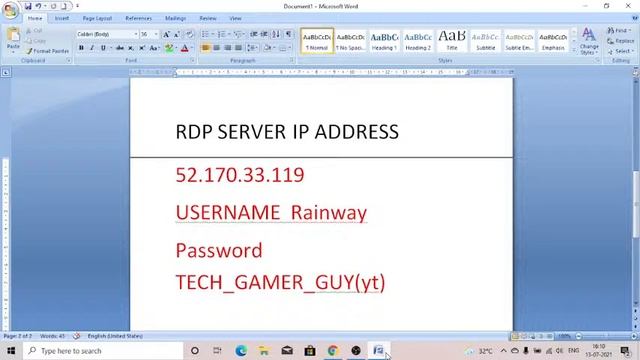This screenshot has height=360, width=640.
Task: Increase paragraph indent
Action: [264, 34]
